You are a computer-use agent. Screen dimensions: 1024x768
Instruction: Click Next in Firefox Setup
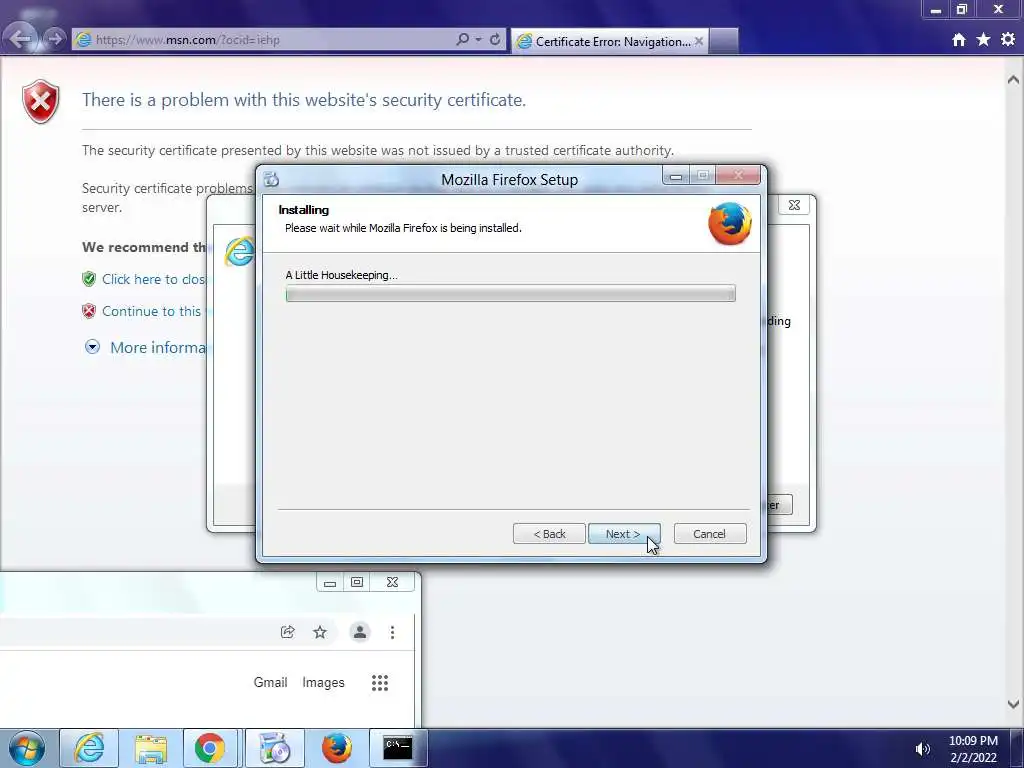[624, 534]
